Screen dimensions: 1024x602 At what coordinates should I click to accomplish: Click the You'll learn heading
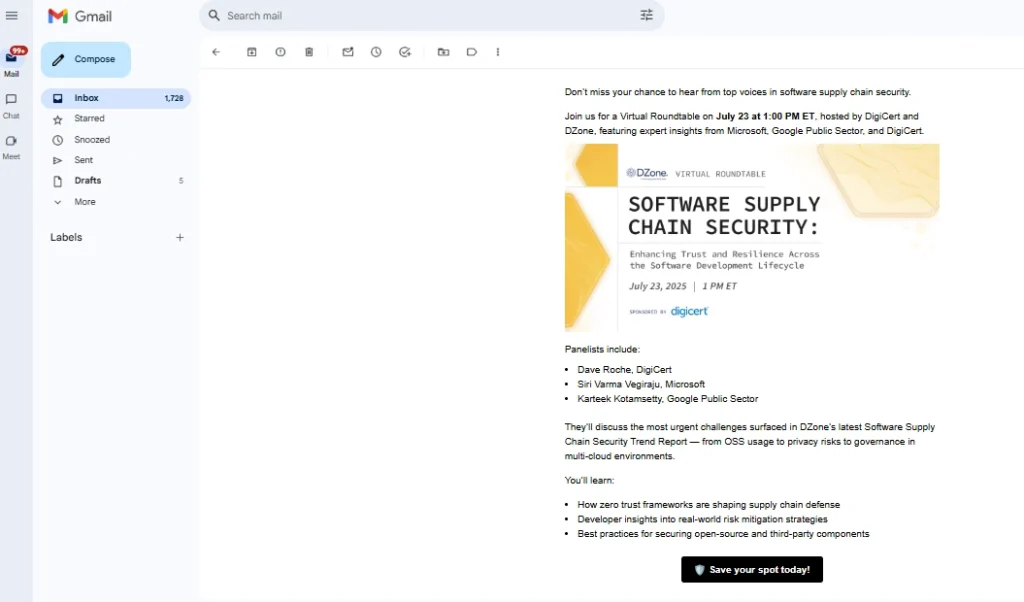coord(589,480)
